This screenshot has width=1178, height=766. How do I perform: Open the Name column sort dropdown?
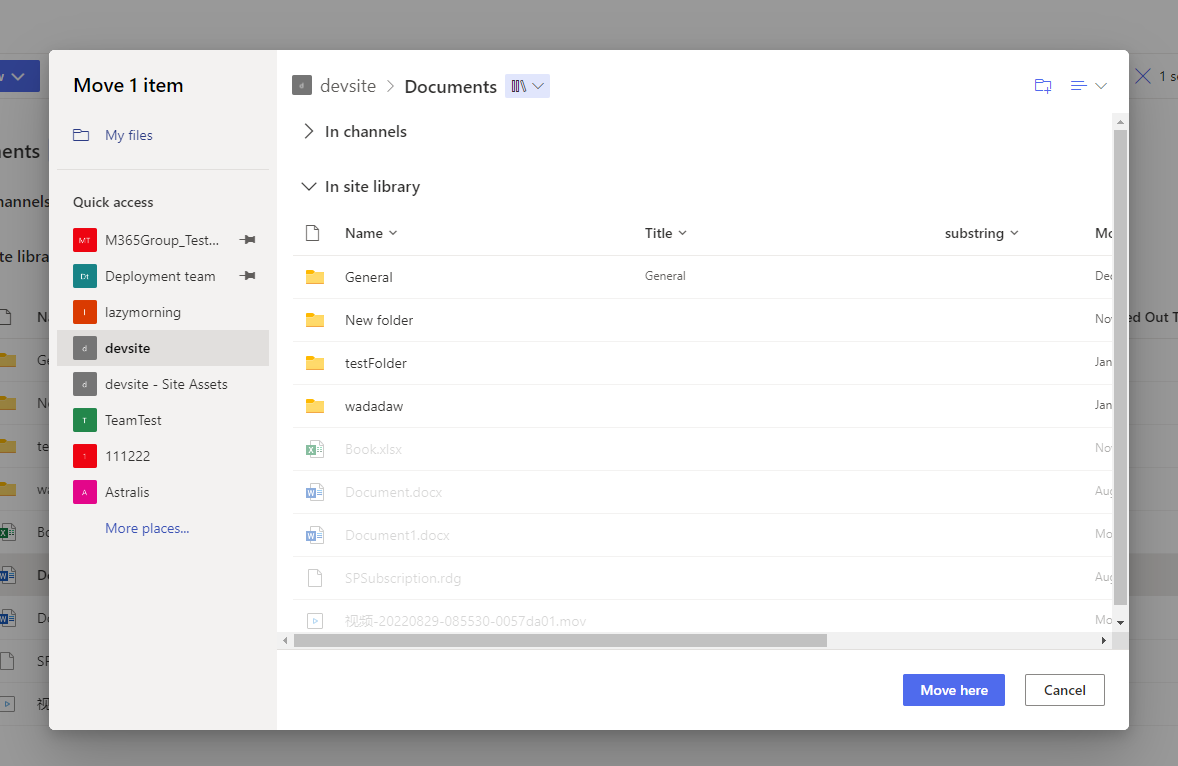tap(393, 233)
